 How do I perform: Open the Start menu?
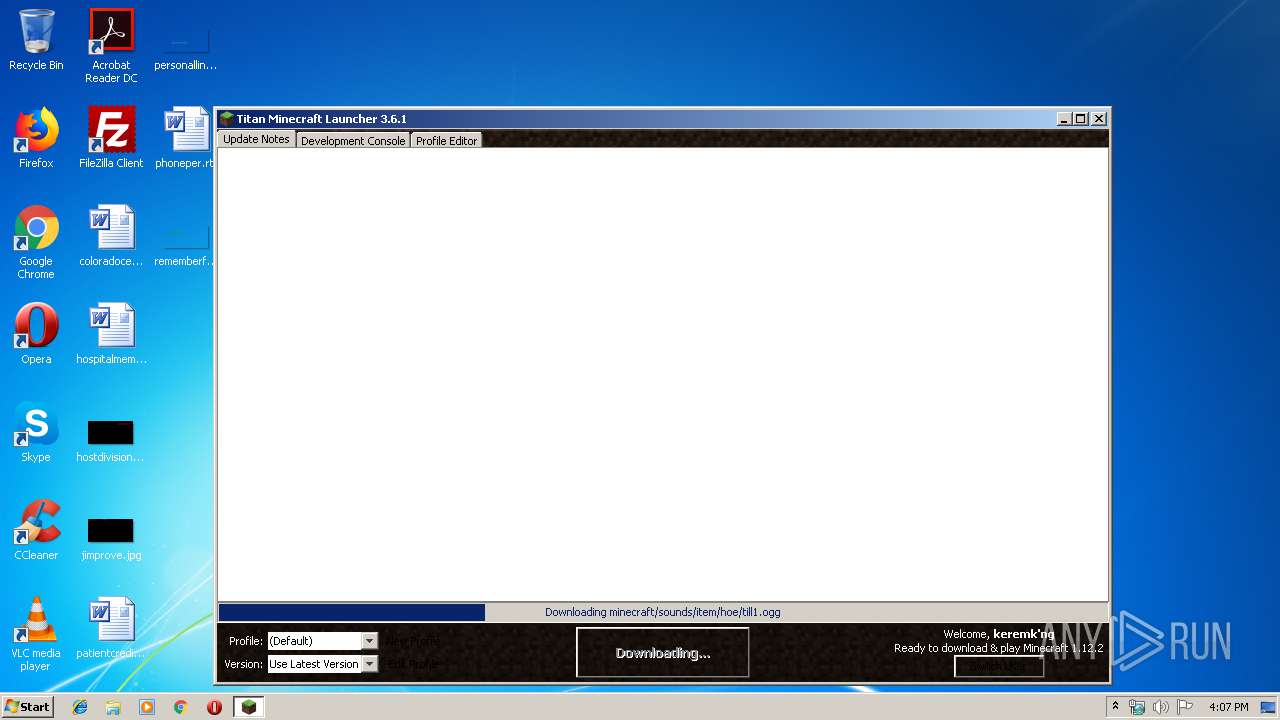(27, 707)
